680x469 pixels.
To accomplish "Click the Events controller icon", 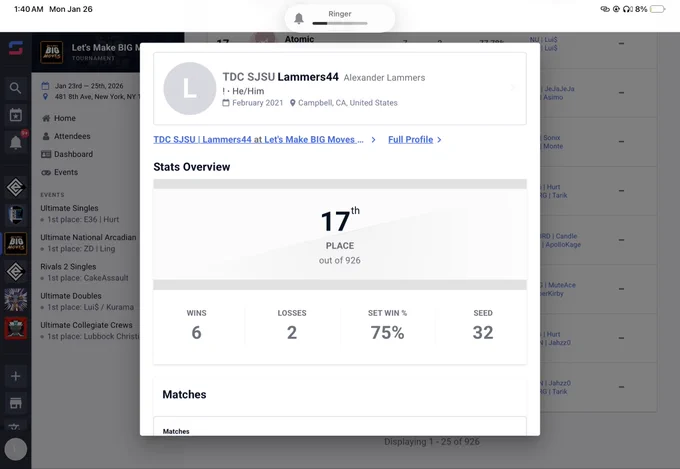I will [46, 173].
